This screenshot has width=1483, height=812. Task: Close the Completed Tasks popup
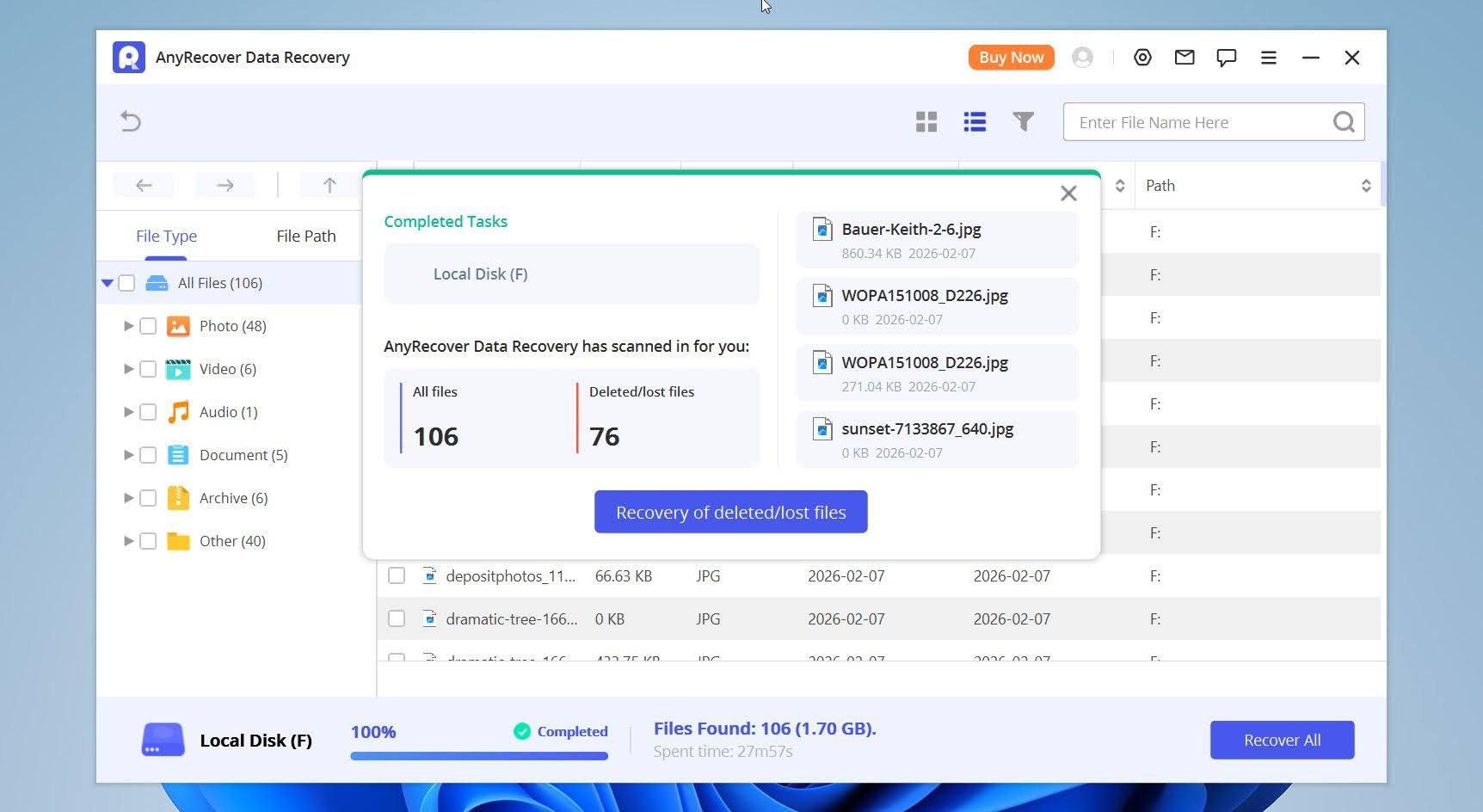point(1068,194)
